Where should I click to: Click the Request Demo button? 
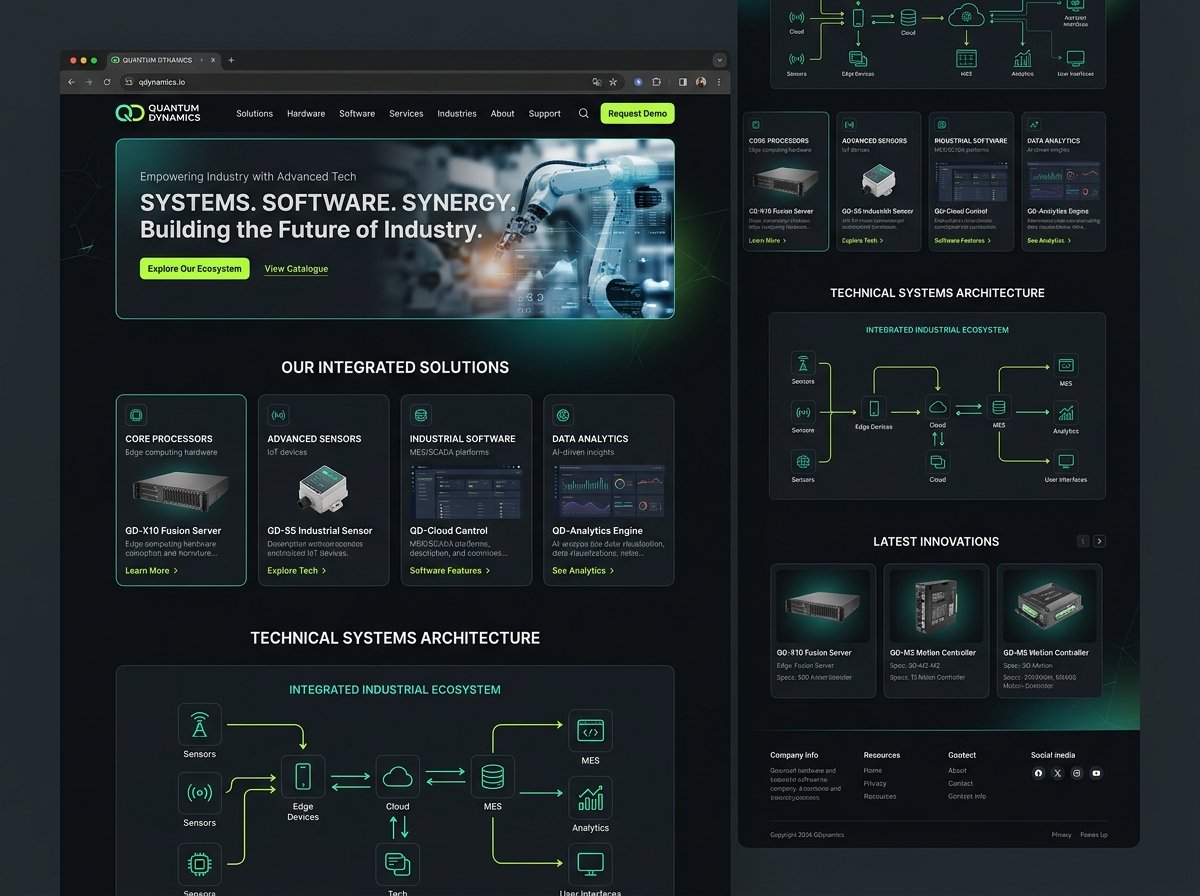click(x=637, y=113)
